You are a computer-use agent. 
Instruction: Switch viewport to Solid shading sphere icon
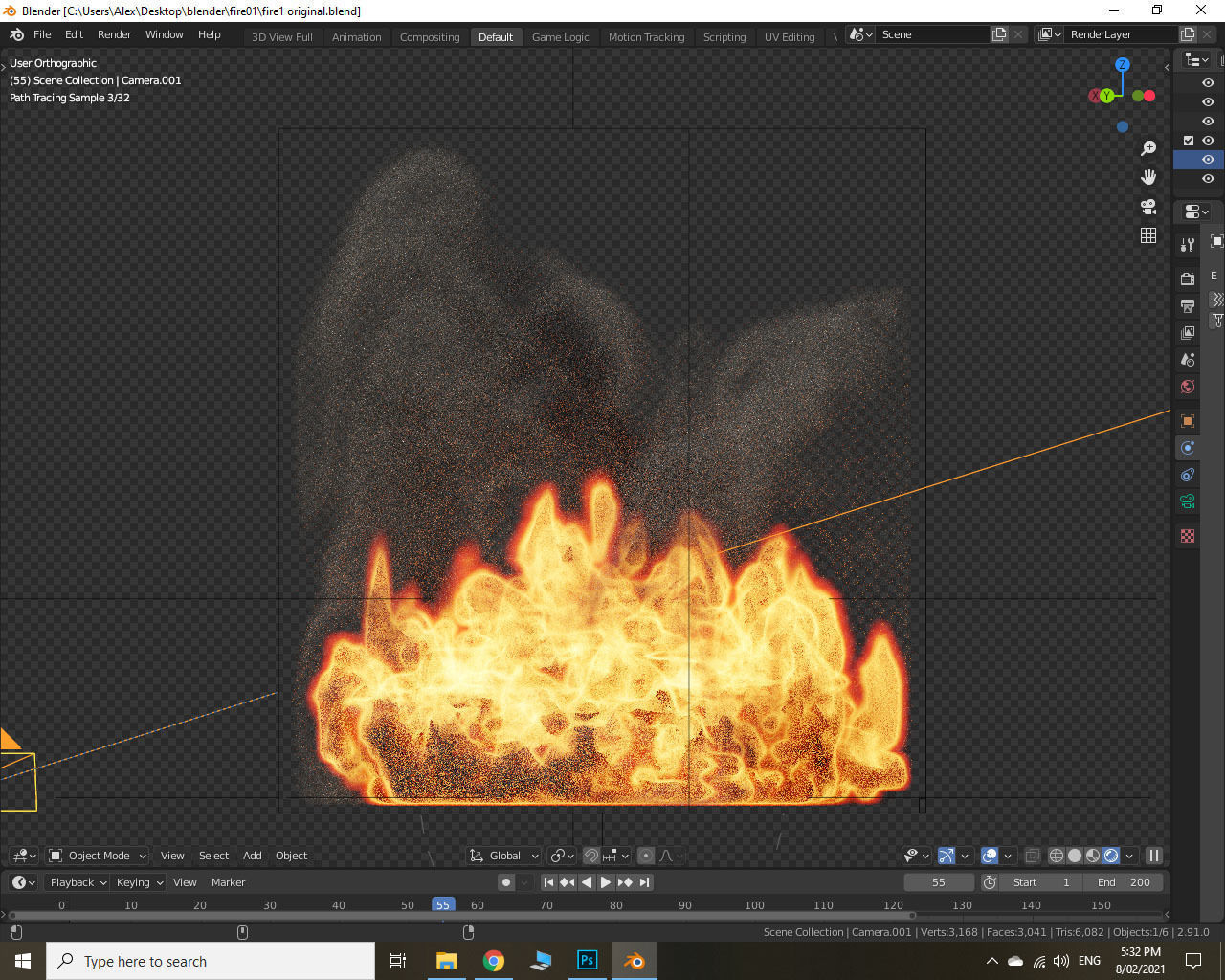pos(1074,856)
